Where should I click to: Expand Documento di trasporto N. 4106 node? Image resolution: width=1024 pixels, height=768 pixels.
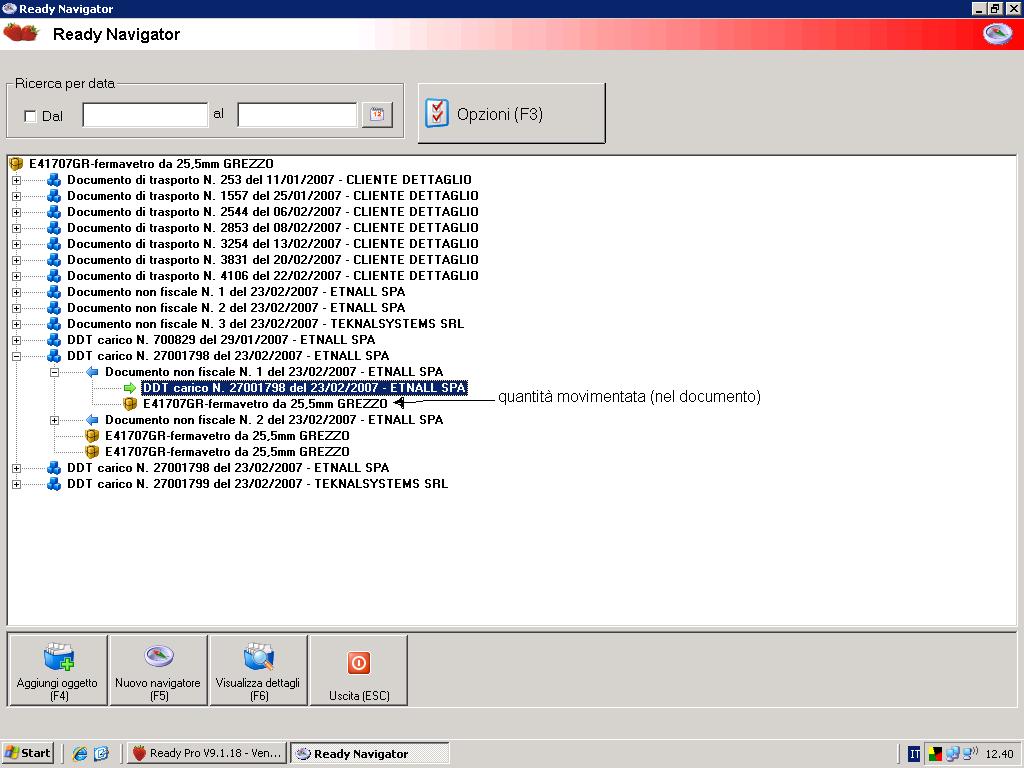tap(16, 276)
